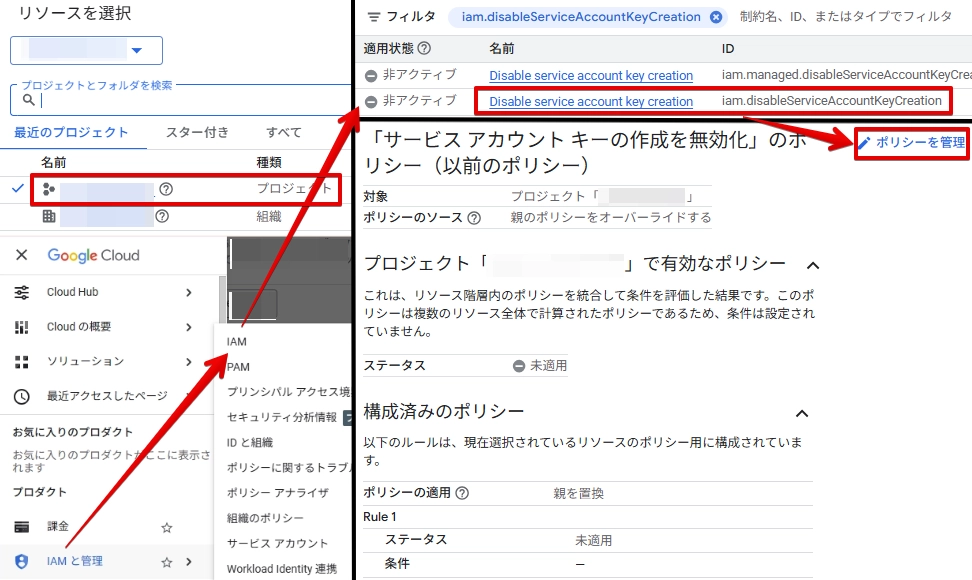Open the フィルタ icon above the policy list
The height and width of the screenshot is (580, 972).
click(375, 16)
